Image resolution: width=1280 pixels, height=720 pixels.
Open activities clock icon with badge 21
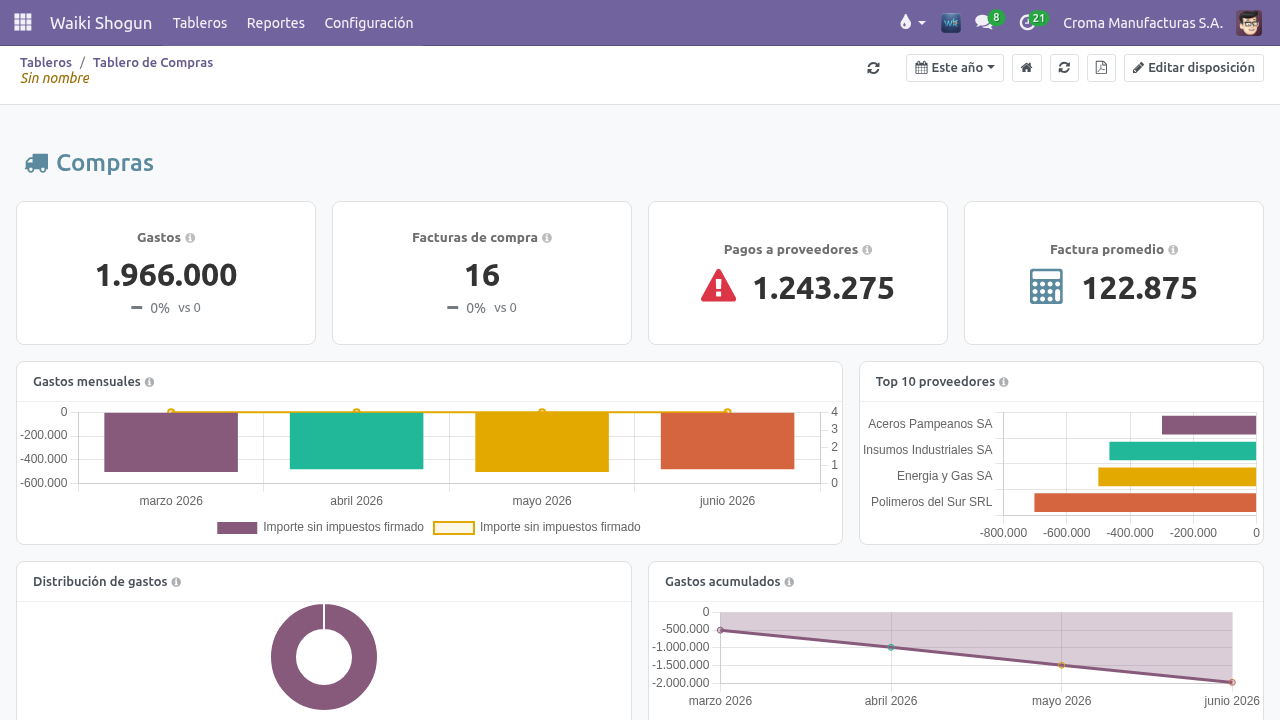tap(1031, 22)
